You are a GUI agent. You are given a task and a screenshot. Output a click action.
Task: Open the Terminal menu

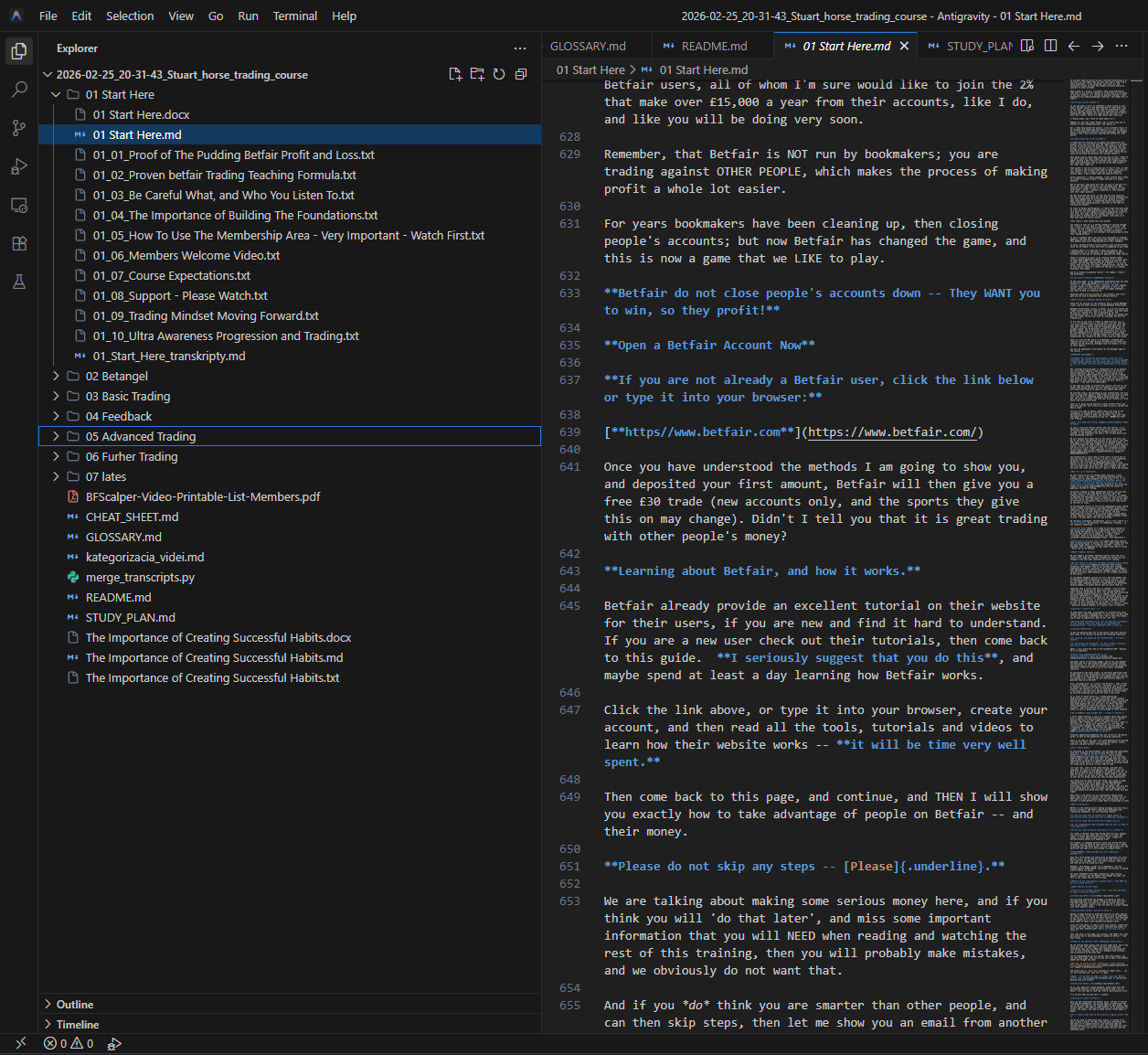pyautogui.click(x=295, y=16)
